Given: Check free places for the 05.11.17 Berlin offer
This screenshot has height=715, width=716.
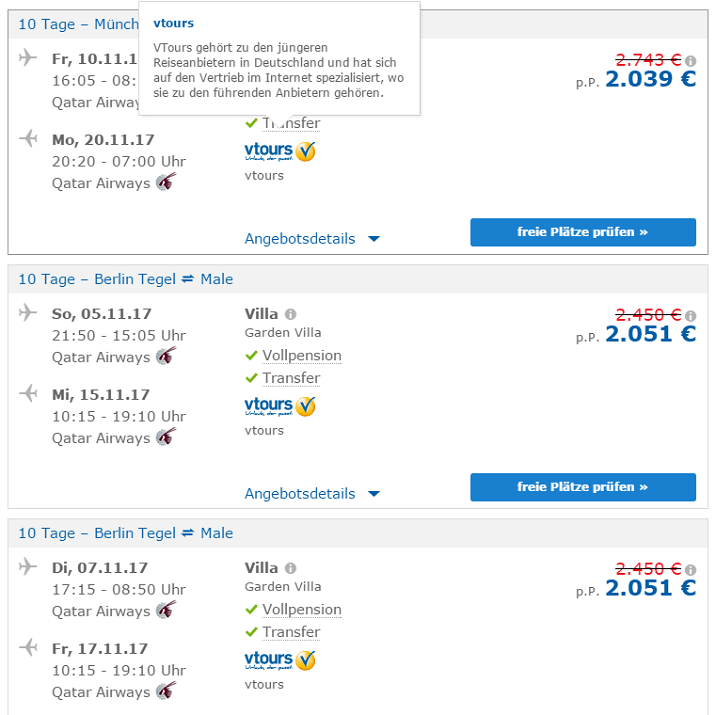Looking at the screenshot, I should (x=583, y=487).
